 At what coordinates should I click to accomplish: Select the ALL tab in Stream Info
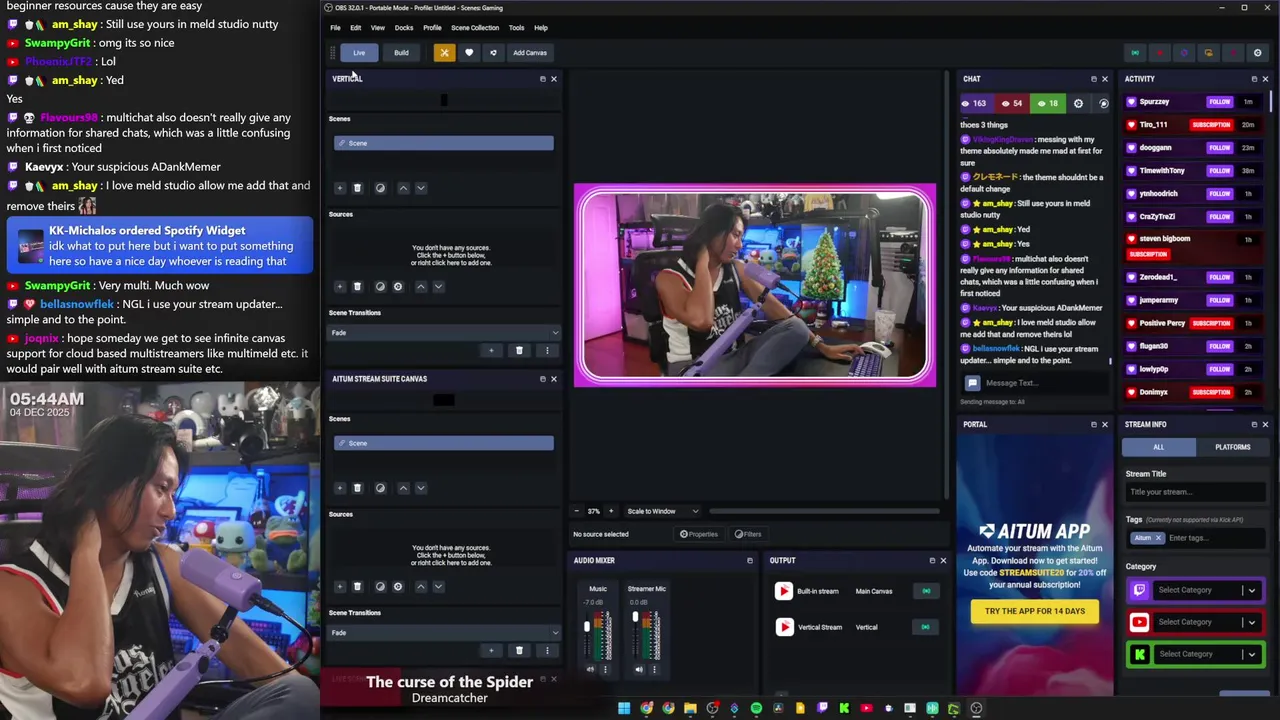1159,447
